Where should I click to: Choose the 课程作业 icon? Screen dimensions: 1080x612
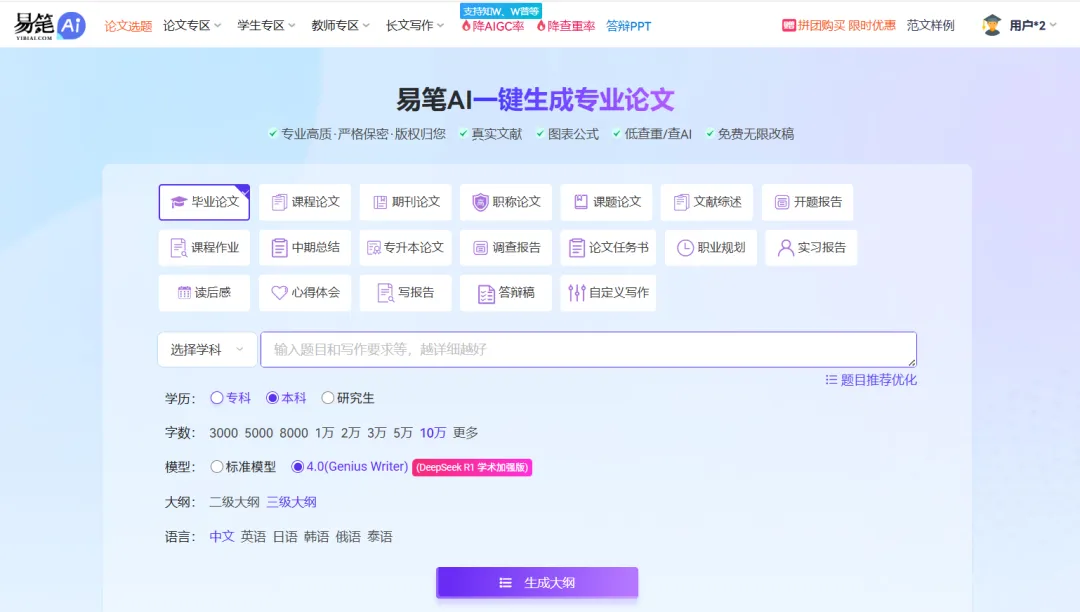click(178, 248)
